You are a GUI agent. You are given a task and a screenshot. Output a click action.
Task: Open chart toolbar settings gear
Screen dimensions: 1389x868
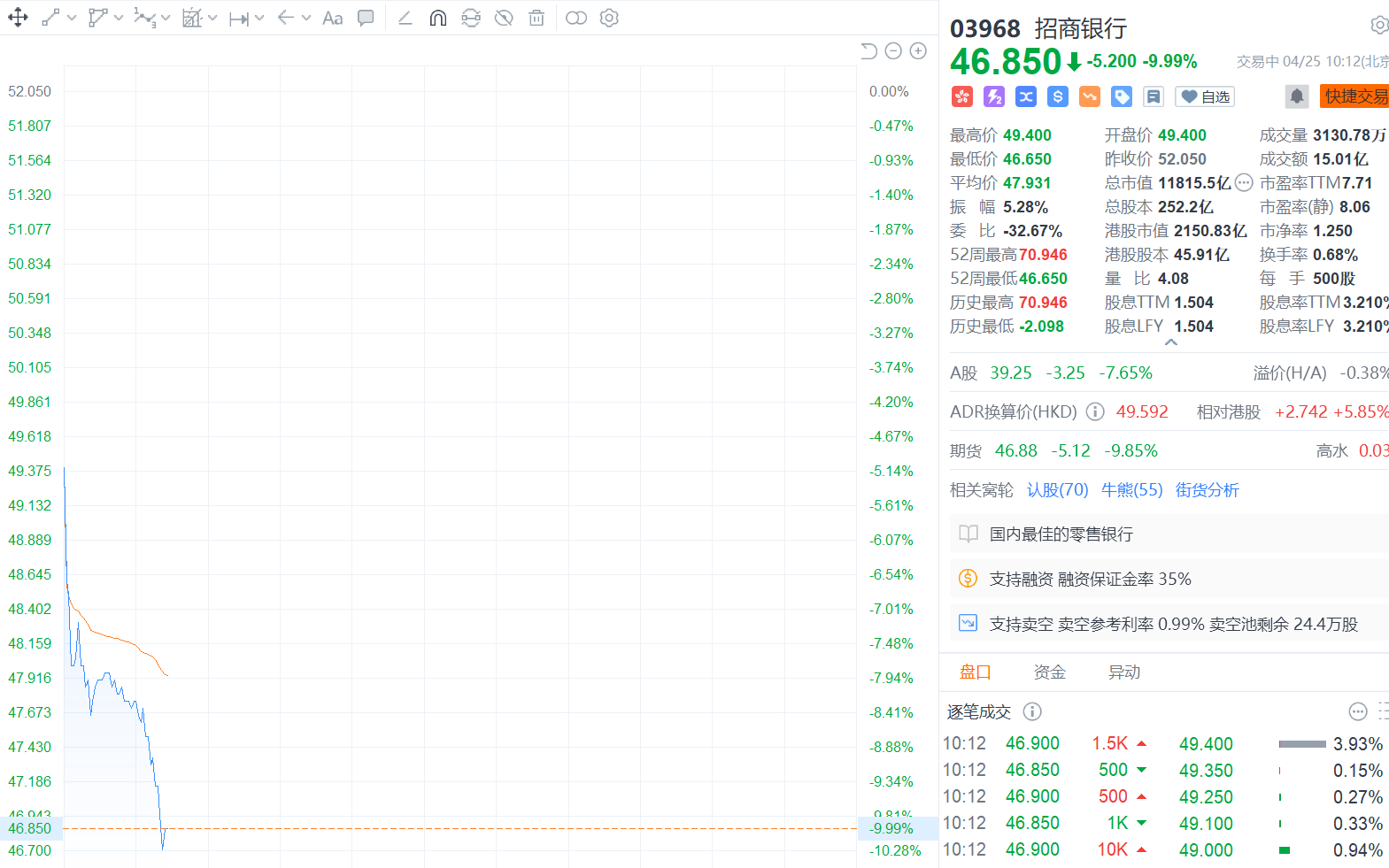pyautogui.click(x=609, y=18)
